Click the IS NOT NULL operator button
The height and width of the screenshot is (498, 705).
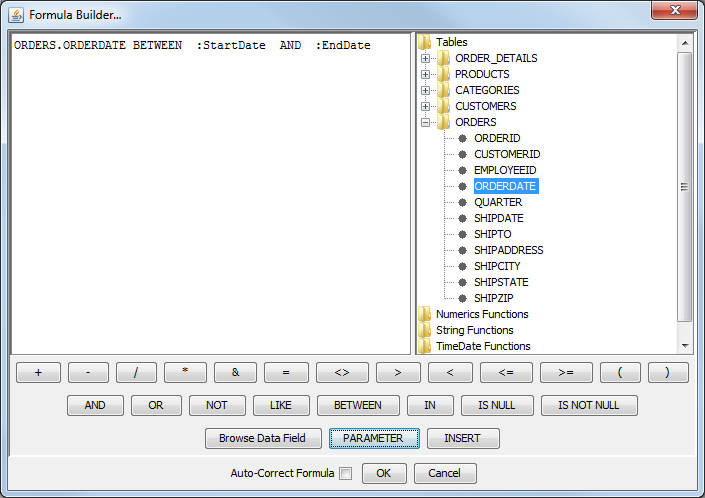589,406
